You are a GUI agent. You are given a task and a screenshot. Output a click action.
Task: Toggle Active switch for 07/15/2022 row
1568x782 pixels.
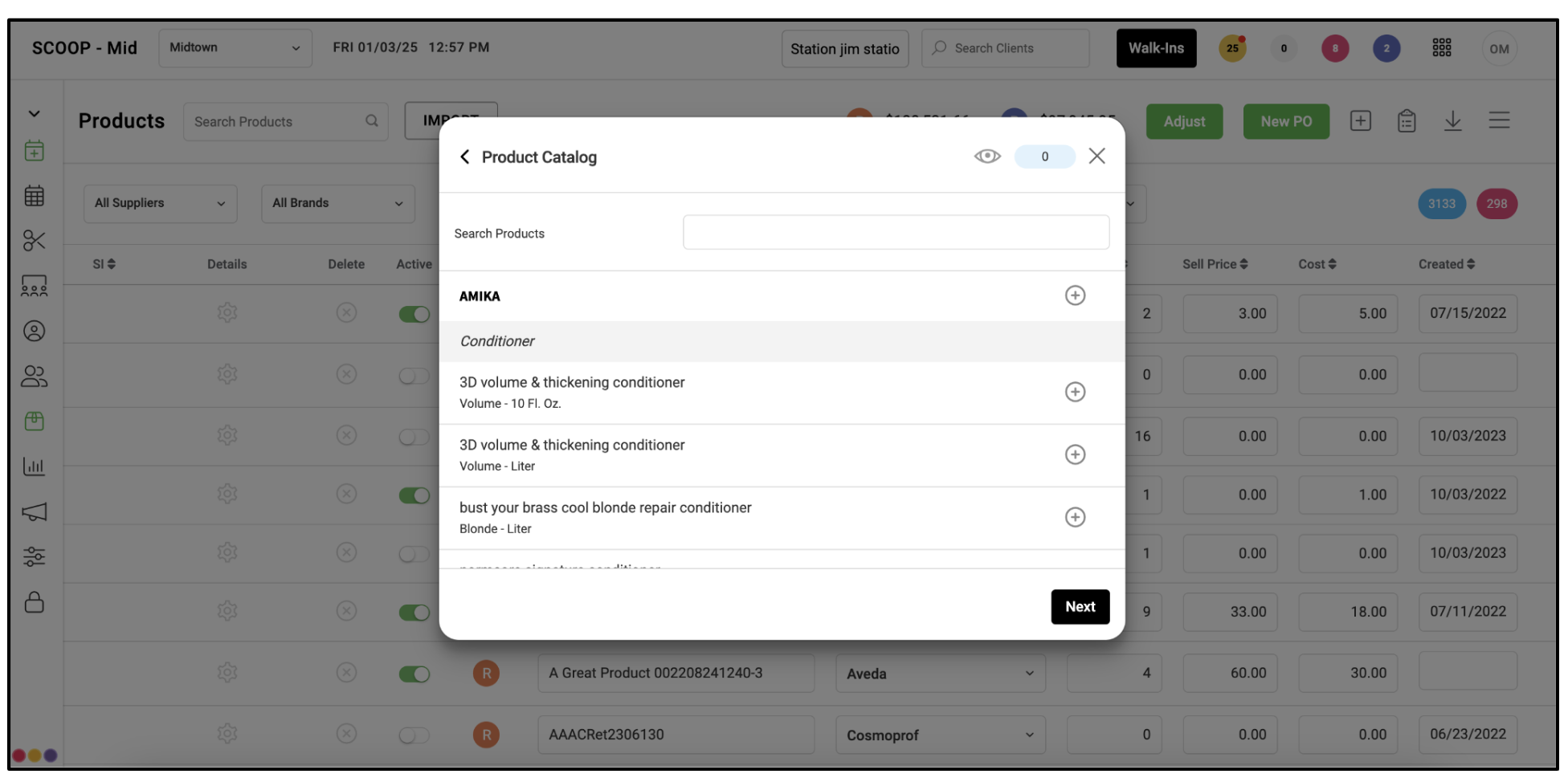(414, 315)
